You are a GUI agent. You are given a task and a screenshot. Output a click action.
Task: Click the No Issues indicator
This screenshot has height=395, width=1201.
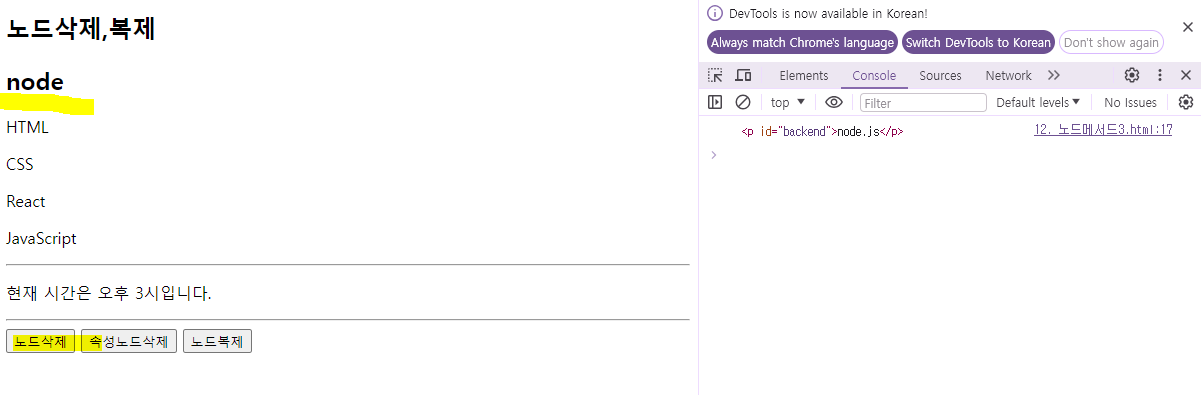coord(1130,102)
